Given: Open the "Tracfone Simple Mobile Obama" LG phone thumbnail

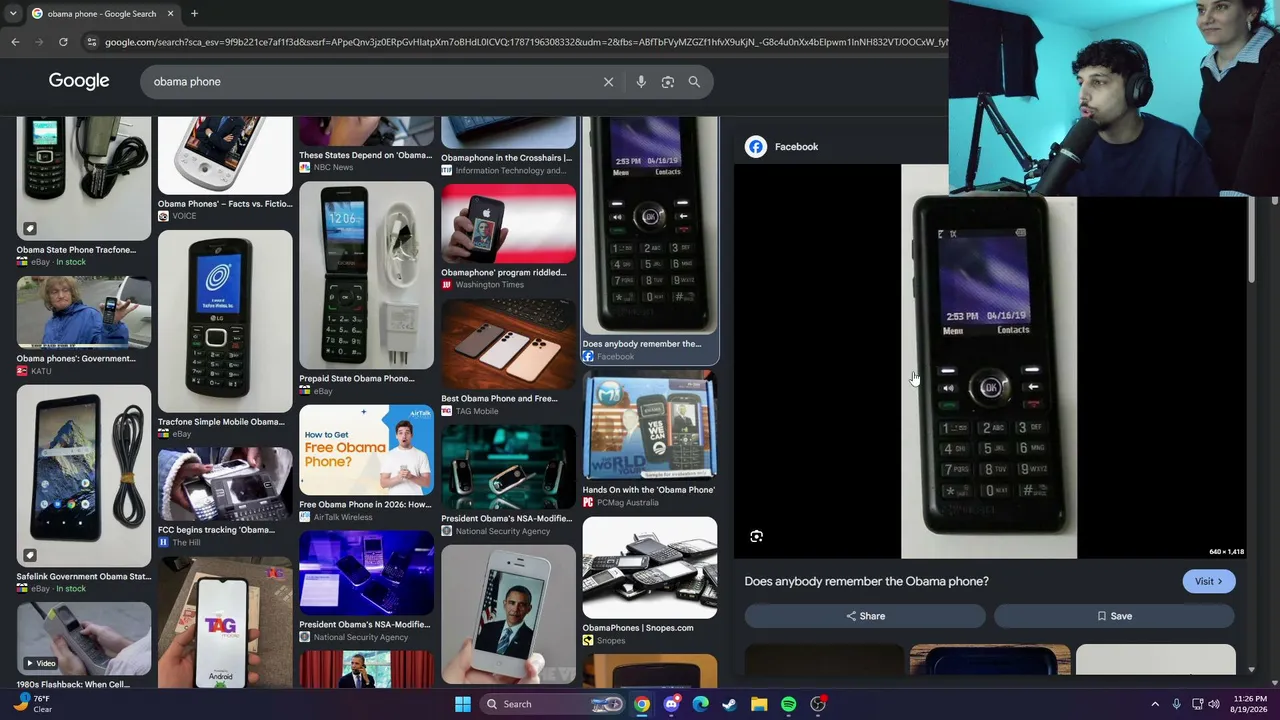Looking at the screenshot, I should click(225, 321).
